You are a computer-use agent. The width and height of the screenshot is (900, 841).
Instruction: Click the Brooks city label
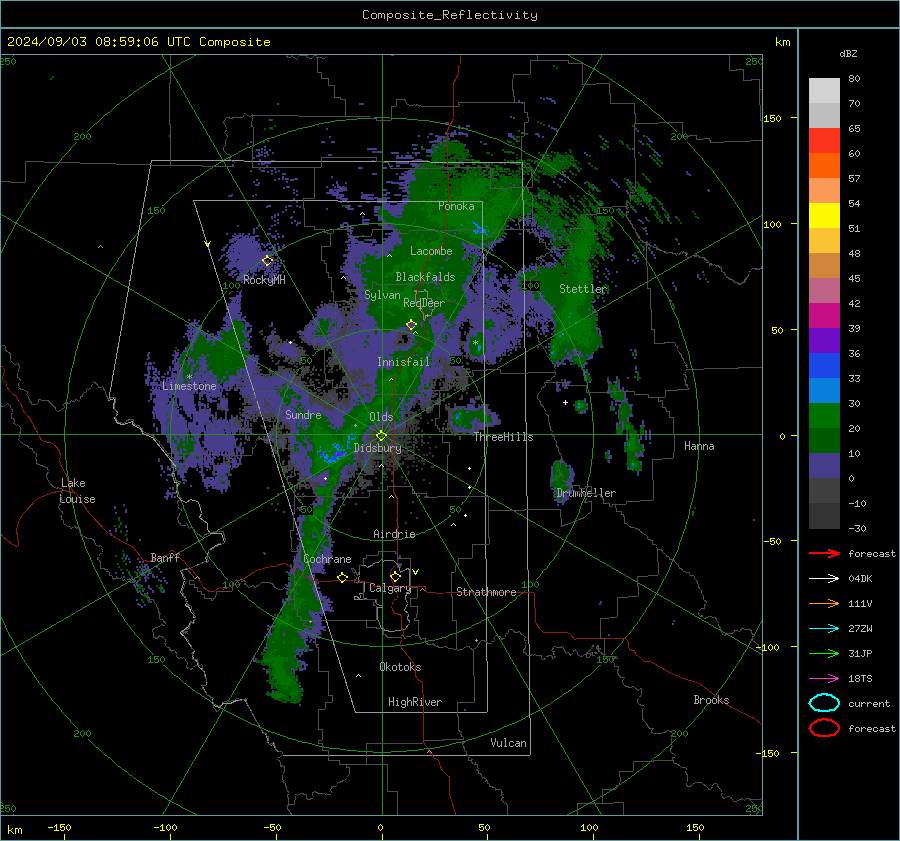(x=711, y=700)
